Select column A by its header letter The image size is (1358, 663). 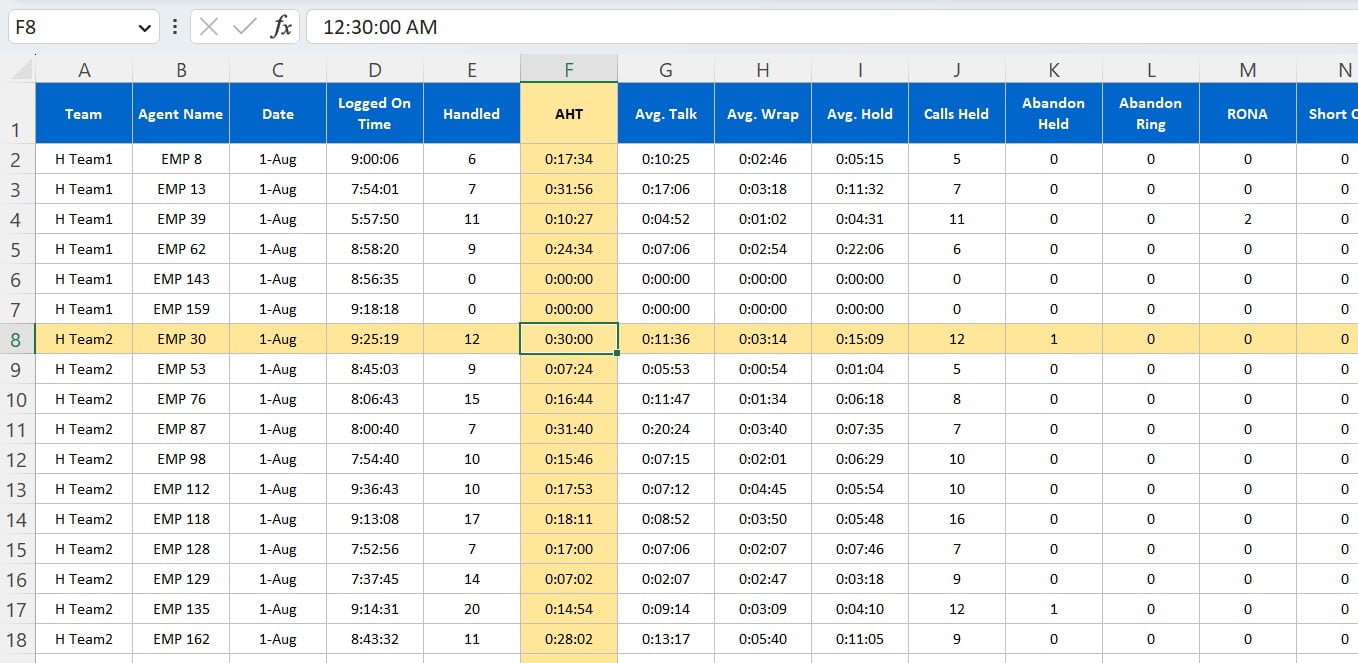84,70
